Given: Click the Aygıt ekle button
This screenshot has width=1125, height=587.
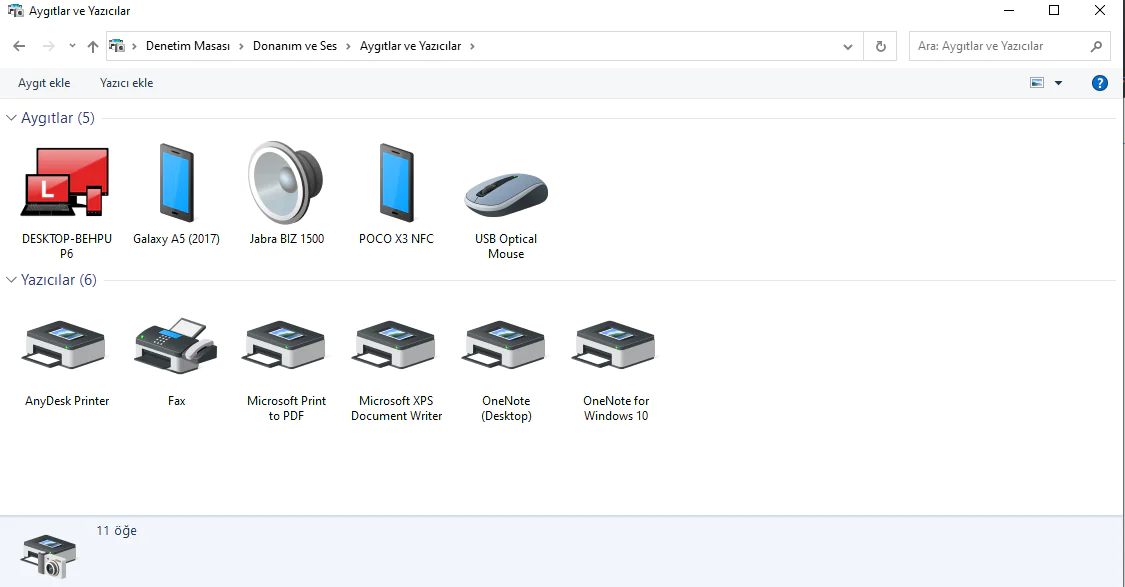Looking at the screenshot, I should 44,83.
